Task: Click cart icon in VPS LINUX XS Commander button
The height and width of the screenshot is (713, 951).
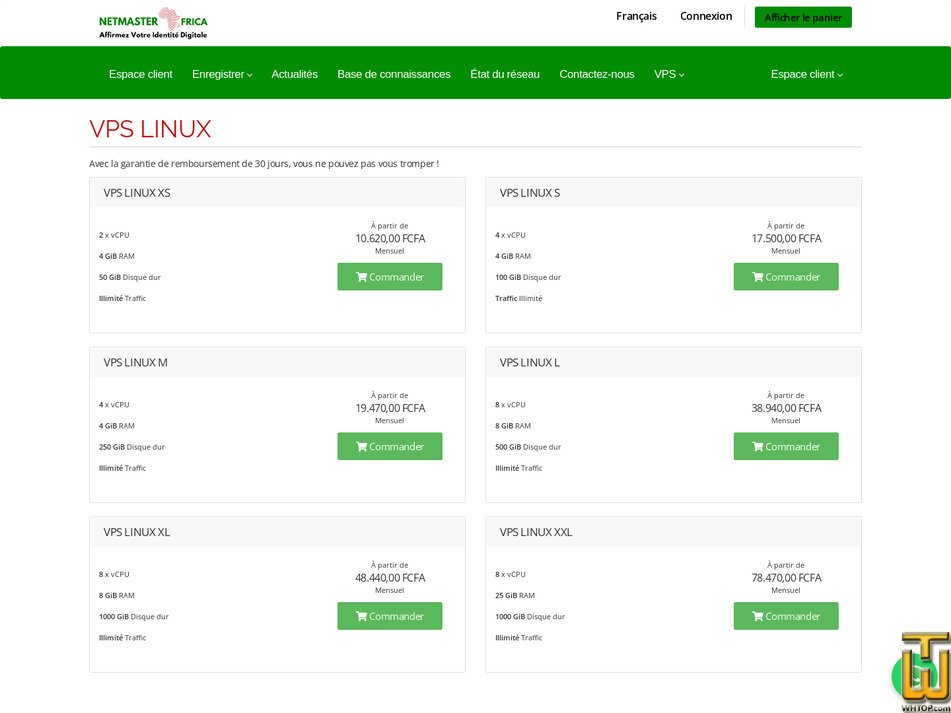Action: pyautogui.click(x=361, y=277)
